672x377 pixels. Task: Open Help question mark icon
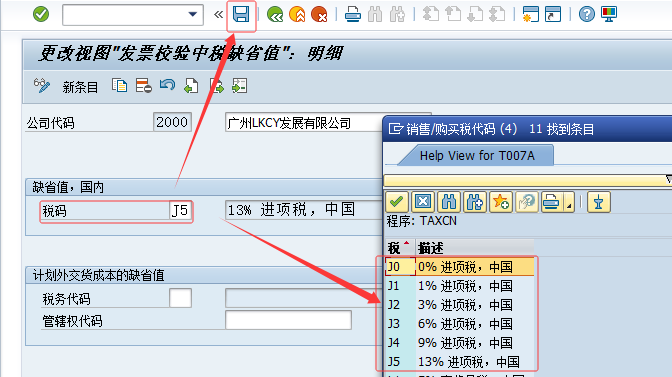coord(587,15)
